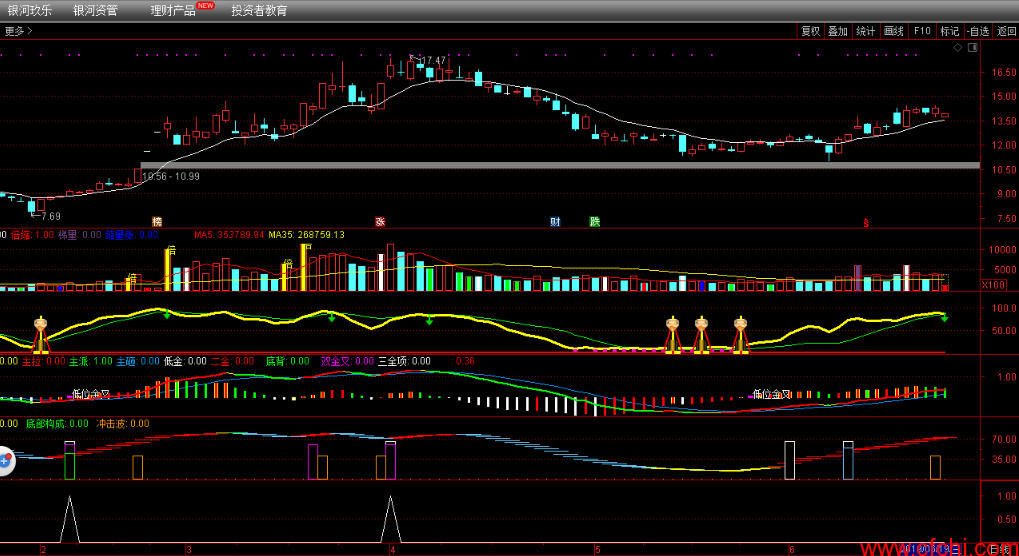Viewport: 1019px width, 556px height.
Task: Click the left 低位金叉 signal label
Action: click(x=91, y=394)
